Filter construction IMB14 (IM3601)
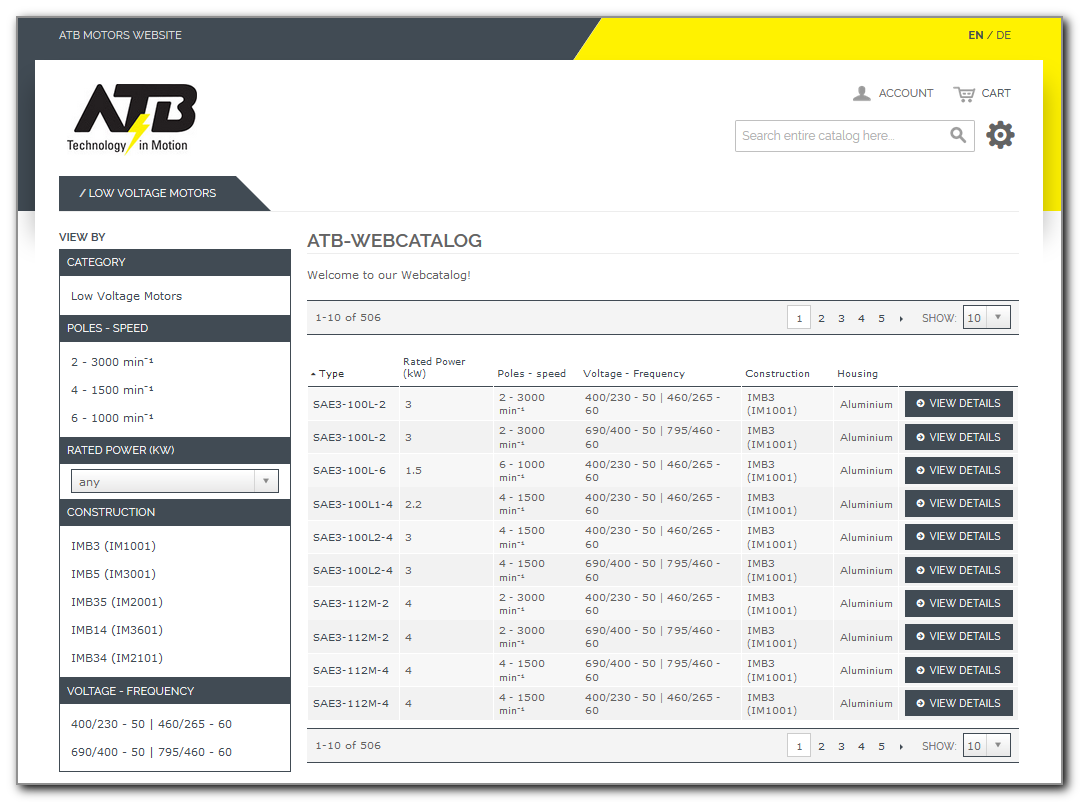 [x=116, y=630]
